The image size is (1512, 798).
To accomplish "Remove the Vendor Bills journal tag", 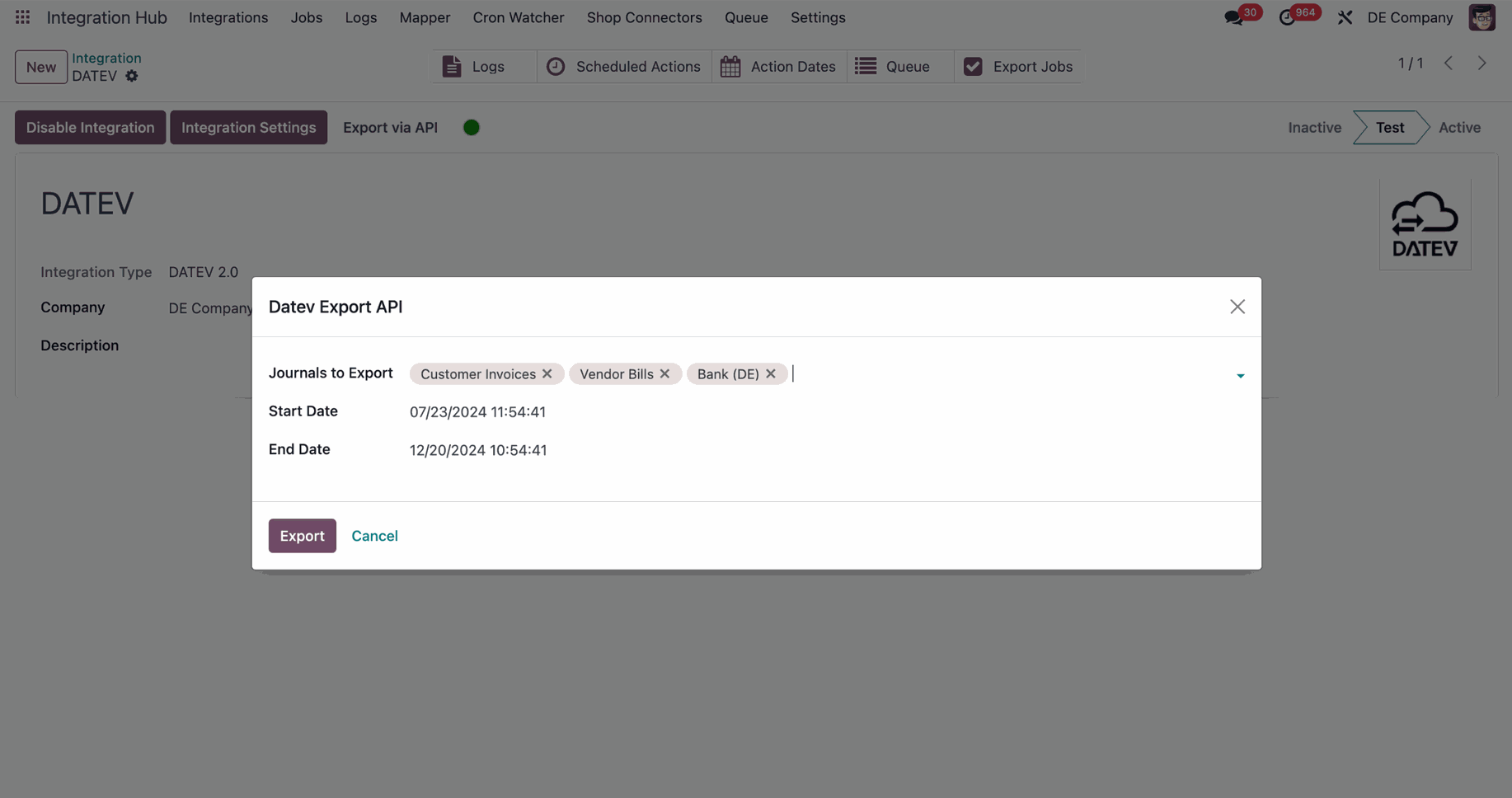I will [664, 373].
